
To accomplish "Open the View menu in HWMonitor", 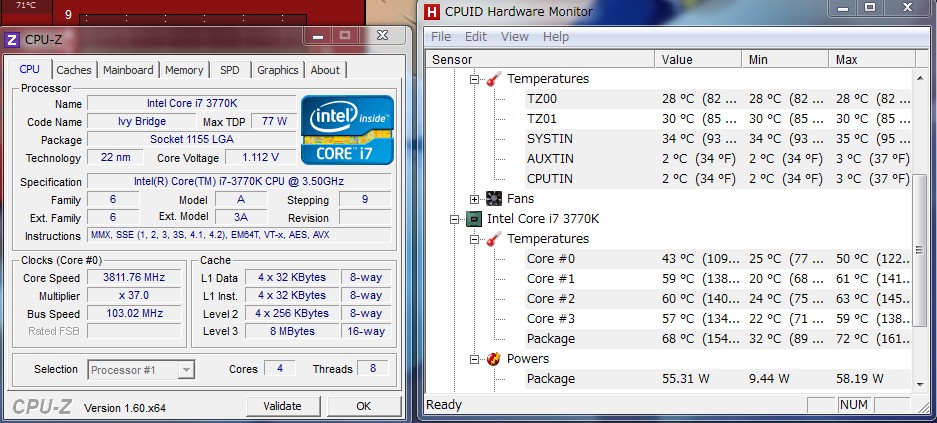I will pyautogui.click(x=515, y=36).
